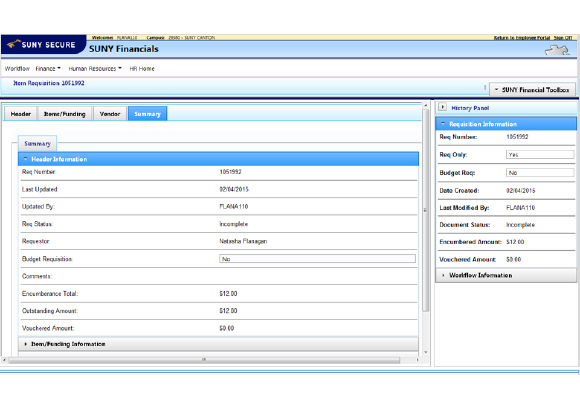
Task: Click Last Modified By FLANA110 value
Action: 520,208
